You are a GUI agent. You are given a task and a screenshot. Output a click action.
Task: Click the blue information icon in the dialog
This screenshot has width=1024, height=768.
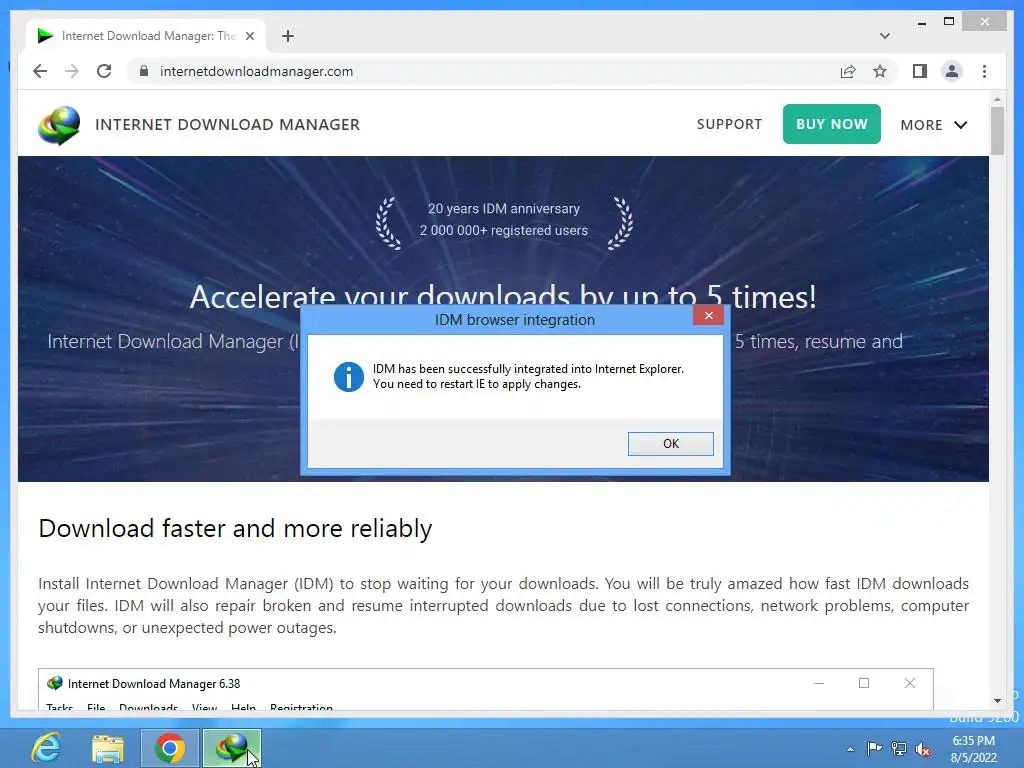coord(349,377)
